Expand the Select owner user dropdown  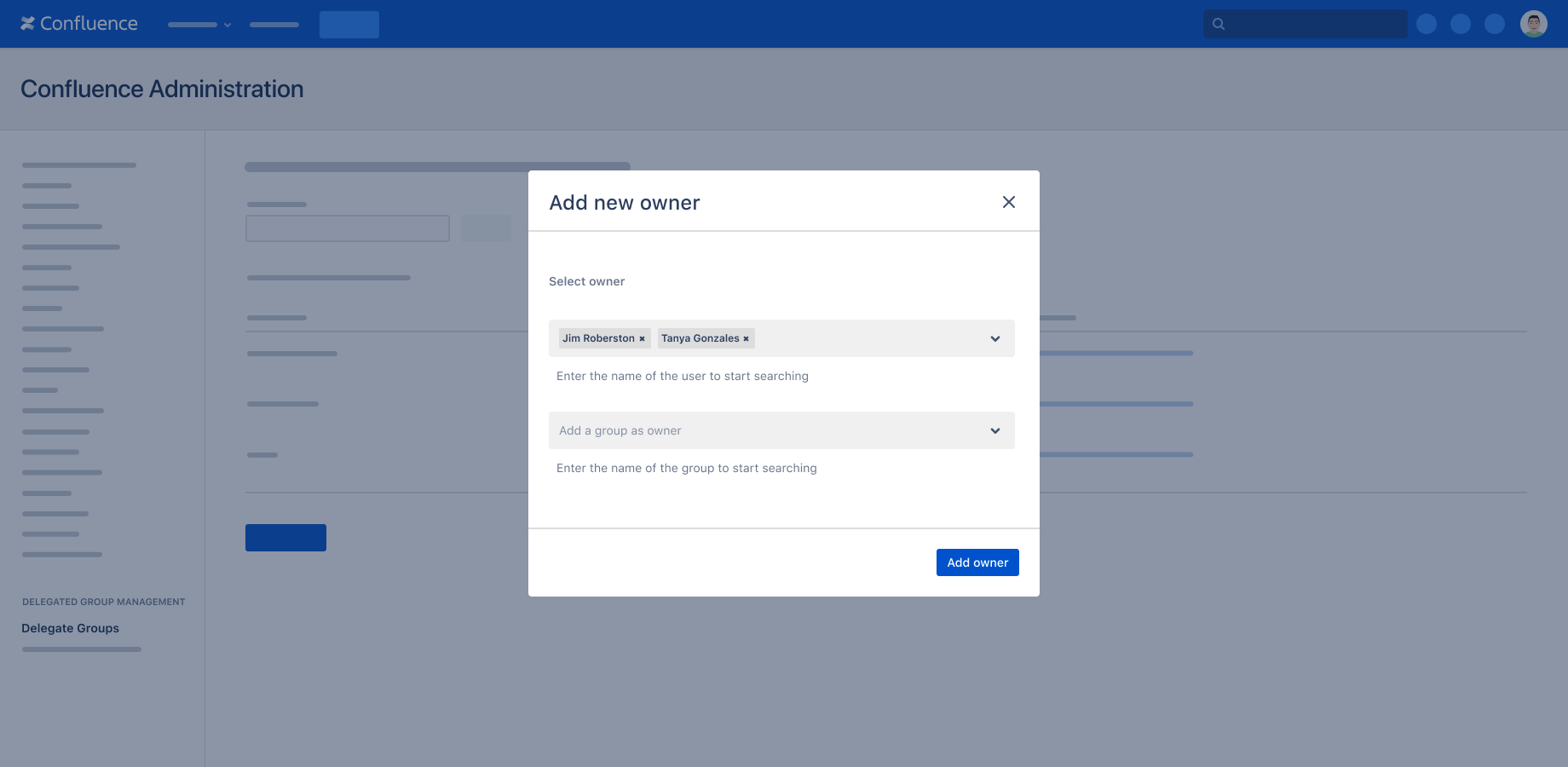point(994,339)
